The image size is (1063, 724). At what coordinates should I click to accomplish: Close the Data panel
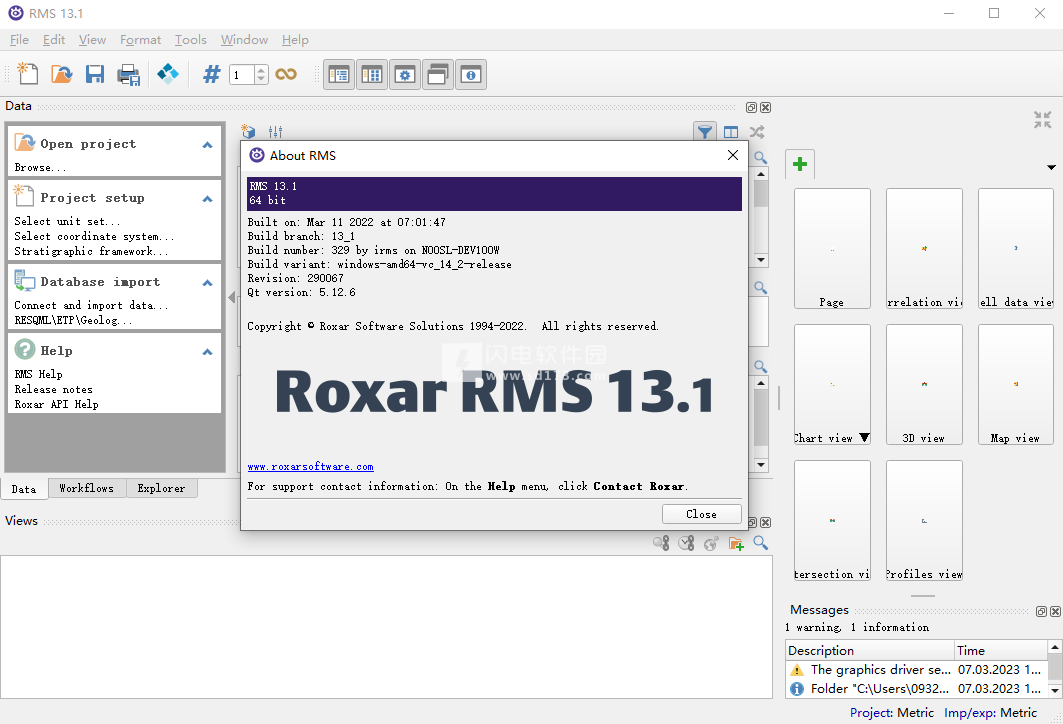coord(765,108)
